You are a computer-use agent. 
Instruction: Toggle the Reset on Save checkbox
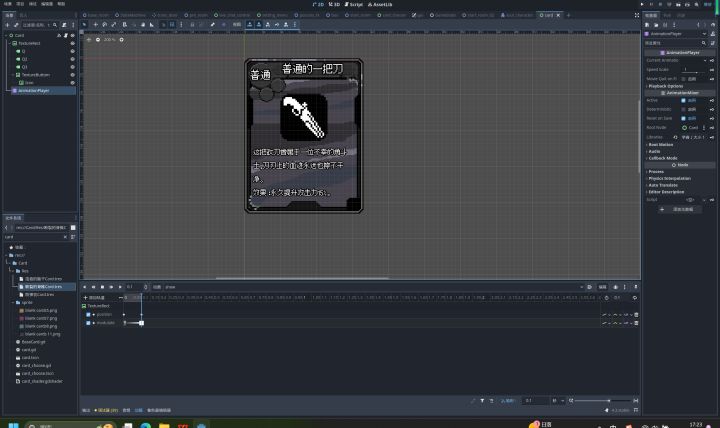683,118
